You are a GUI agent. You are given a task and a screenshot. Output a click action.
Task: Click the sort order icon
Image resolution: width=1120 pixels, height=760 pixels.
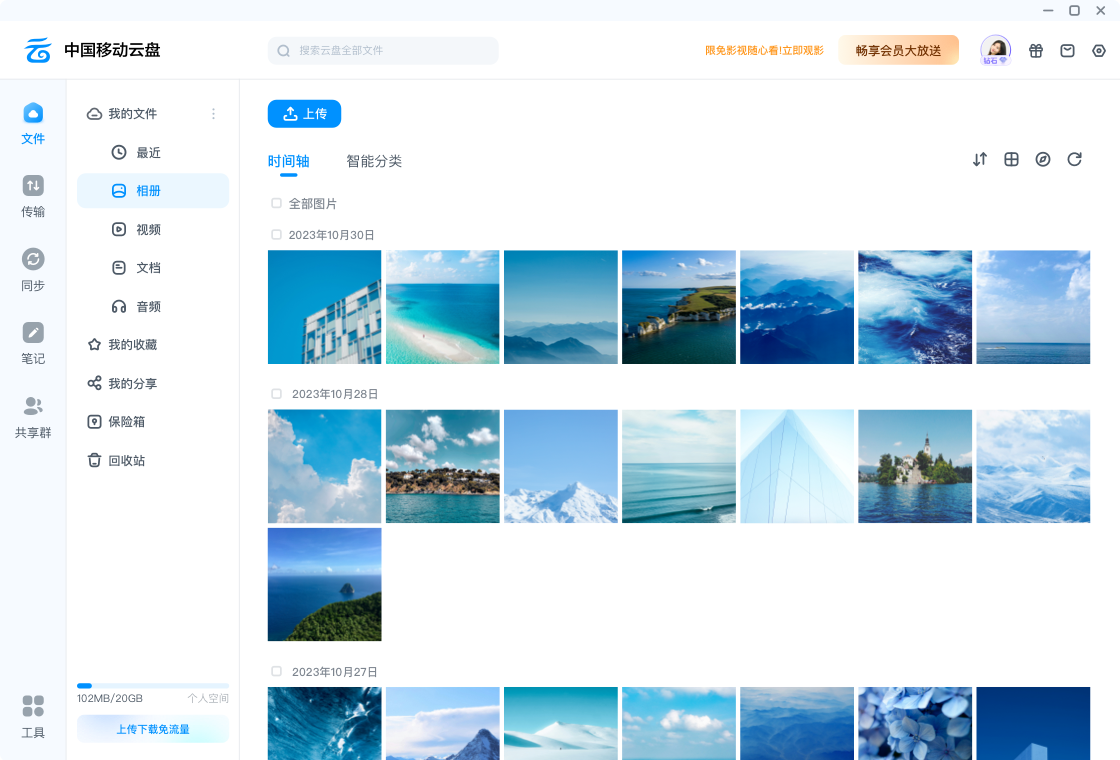point(980,160)
